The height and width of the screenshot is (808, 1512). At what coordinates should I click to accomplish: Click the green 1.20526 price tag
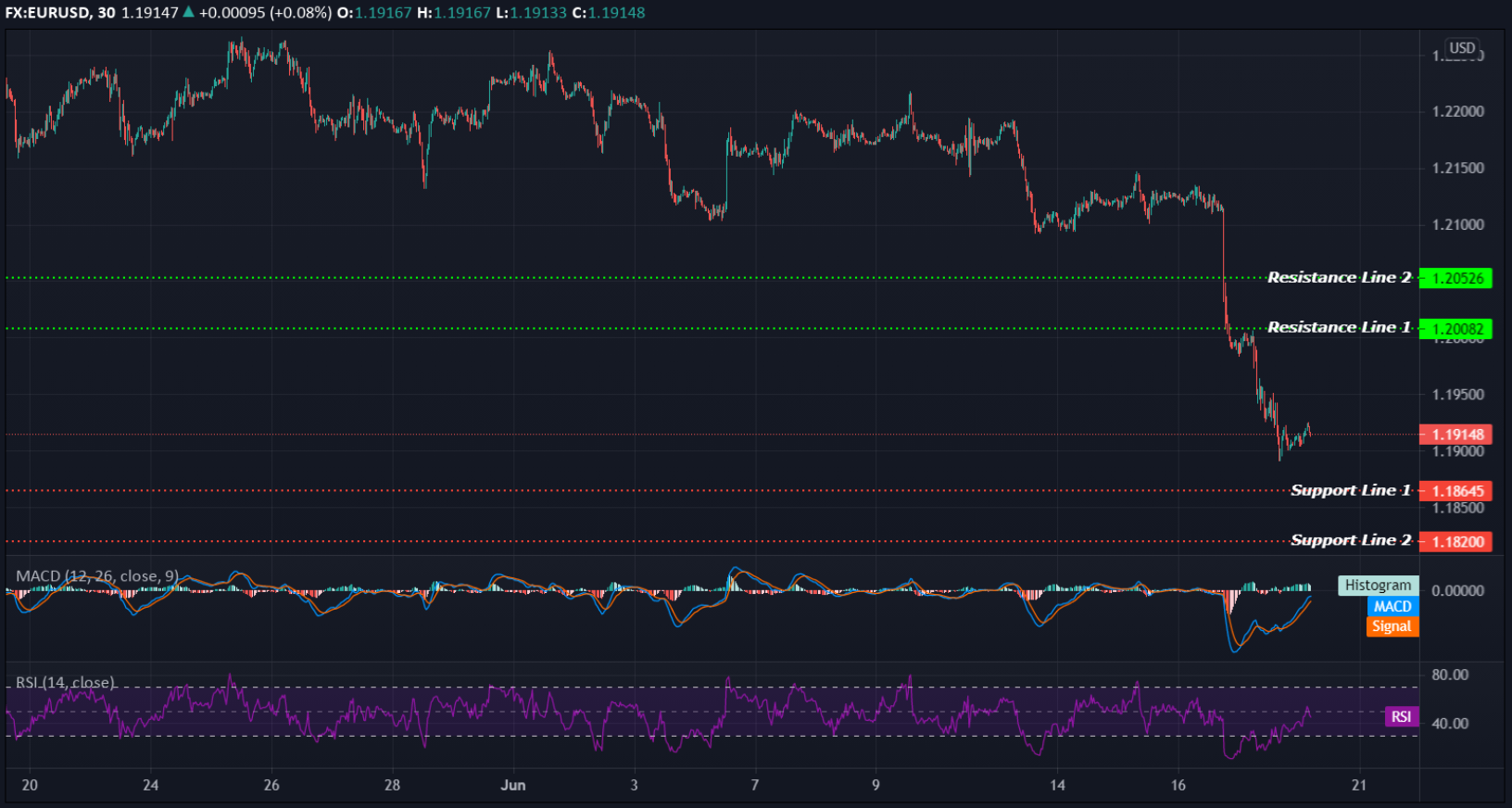1455,278
